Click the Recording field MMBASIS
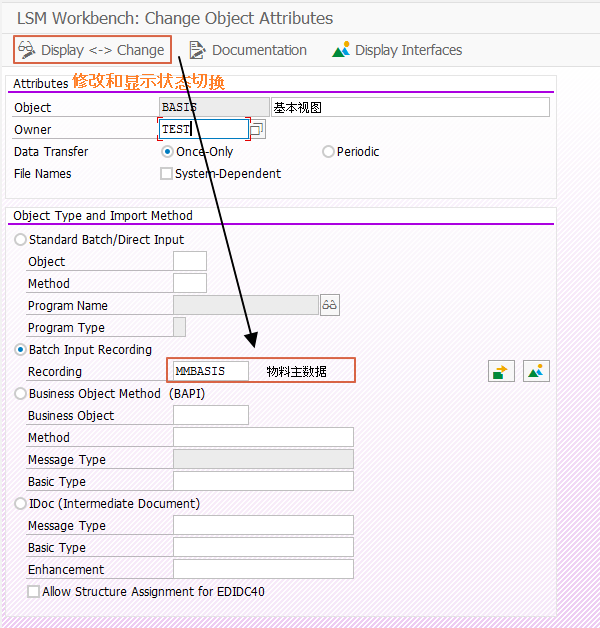Viewport: 600px width, 628px height. coord(211,371)
